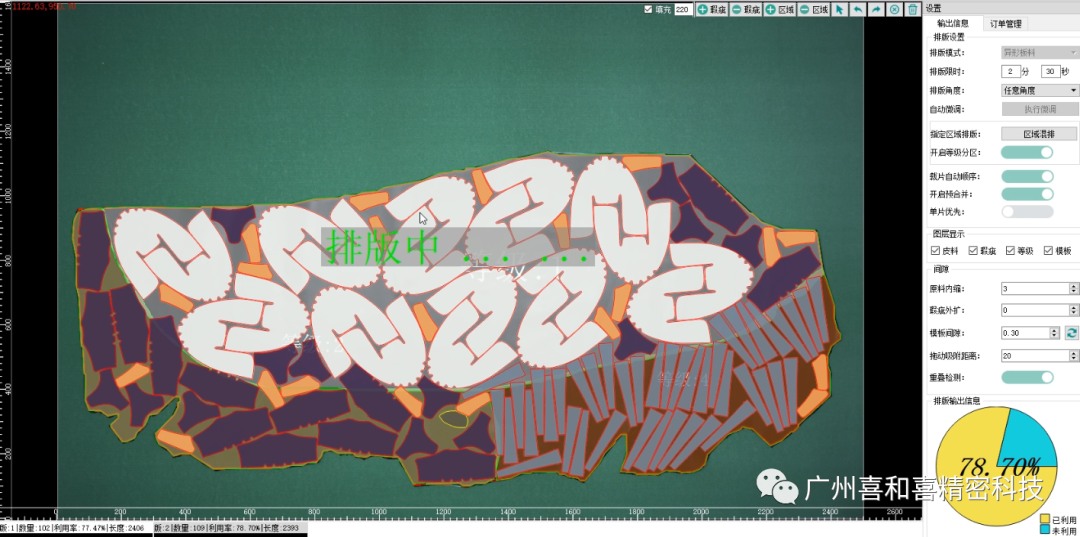Click the cyan 未利用 legend swatch
The image size is (1080, 537).
click(1046, 528)
